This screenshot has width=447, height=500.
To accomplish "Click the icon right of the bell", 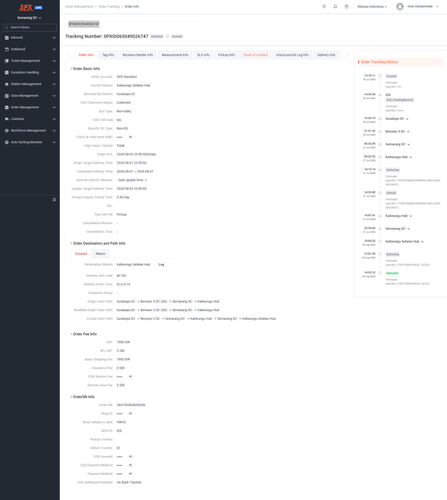I will (x=346, y=6).
